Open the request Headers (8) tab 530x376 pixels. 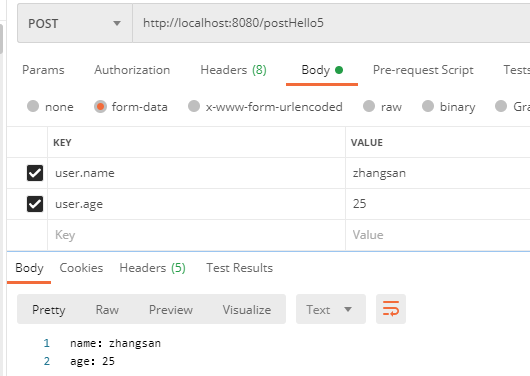234,70
